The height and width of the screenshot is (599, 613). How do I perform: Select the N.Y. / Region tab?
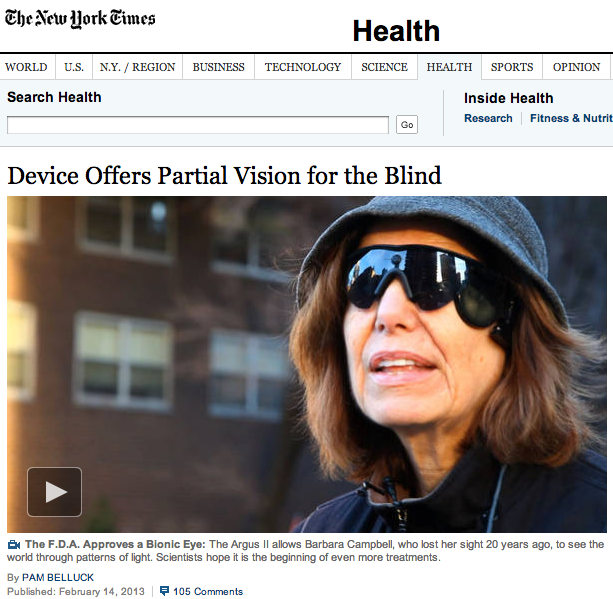tap(138, 67)
